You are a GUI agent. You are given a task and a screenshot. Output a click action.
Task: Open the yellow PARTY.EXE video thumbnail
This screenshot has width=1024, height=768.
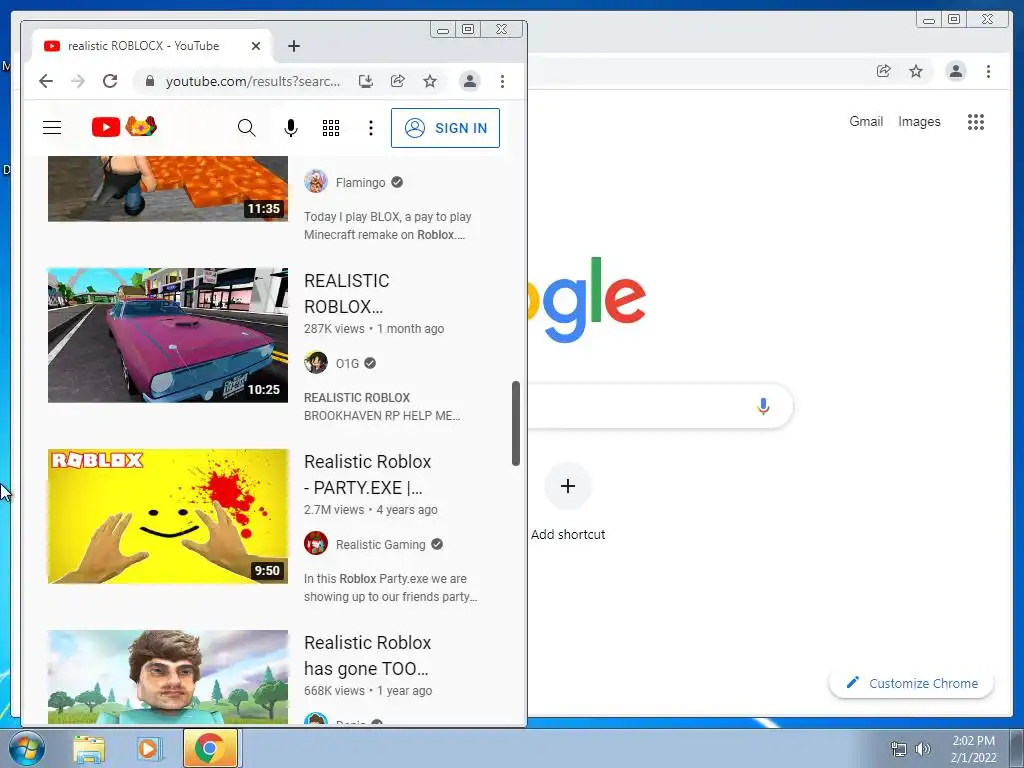point(168,516)
